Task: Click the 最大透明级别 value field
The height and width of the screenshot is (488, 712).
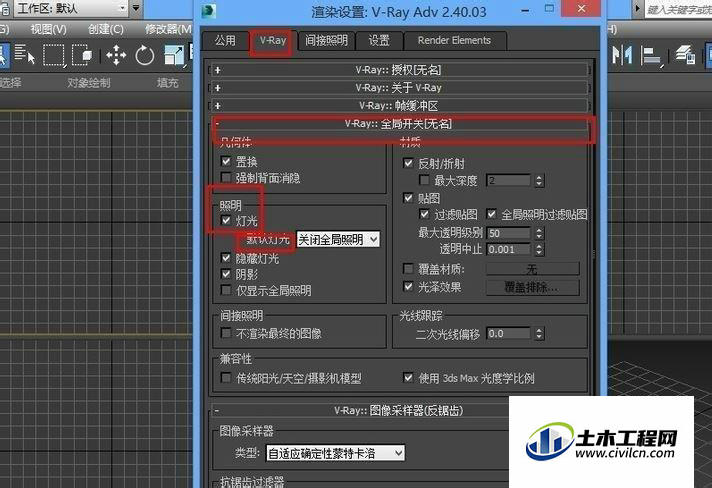Action: tap(508, 233)
